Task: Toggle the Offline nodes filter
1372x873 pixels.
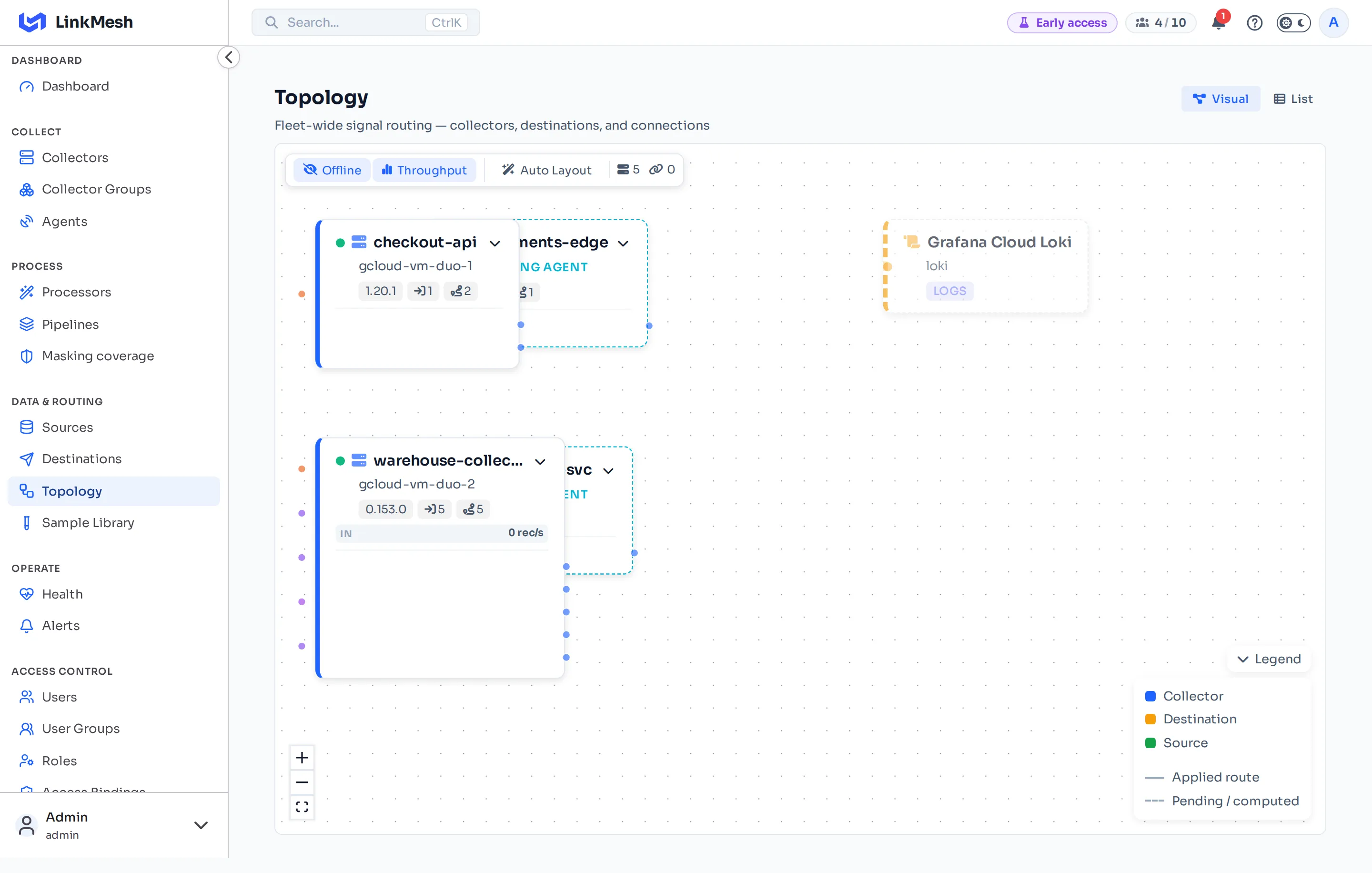Action: pos(332,170)
